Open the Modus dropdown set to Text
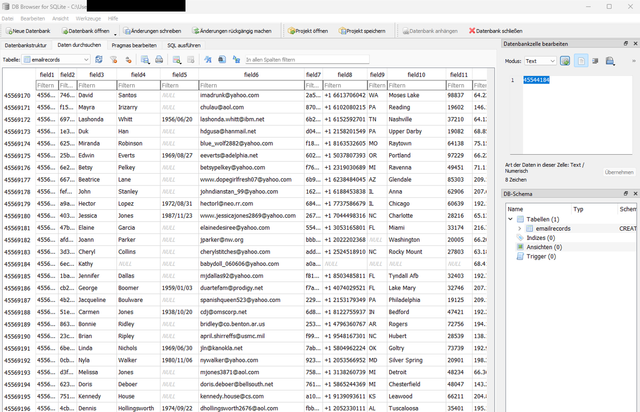Screen dimensions: 640x412 (540, 61)
